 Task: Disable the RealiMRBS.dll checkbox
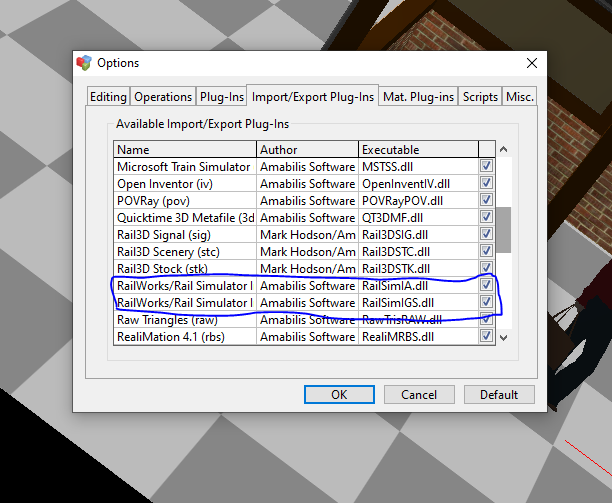click(x=486, y=336)
